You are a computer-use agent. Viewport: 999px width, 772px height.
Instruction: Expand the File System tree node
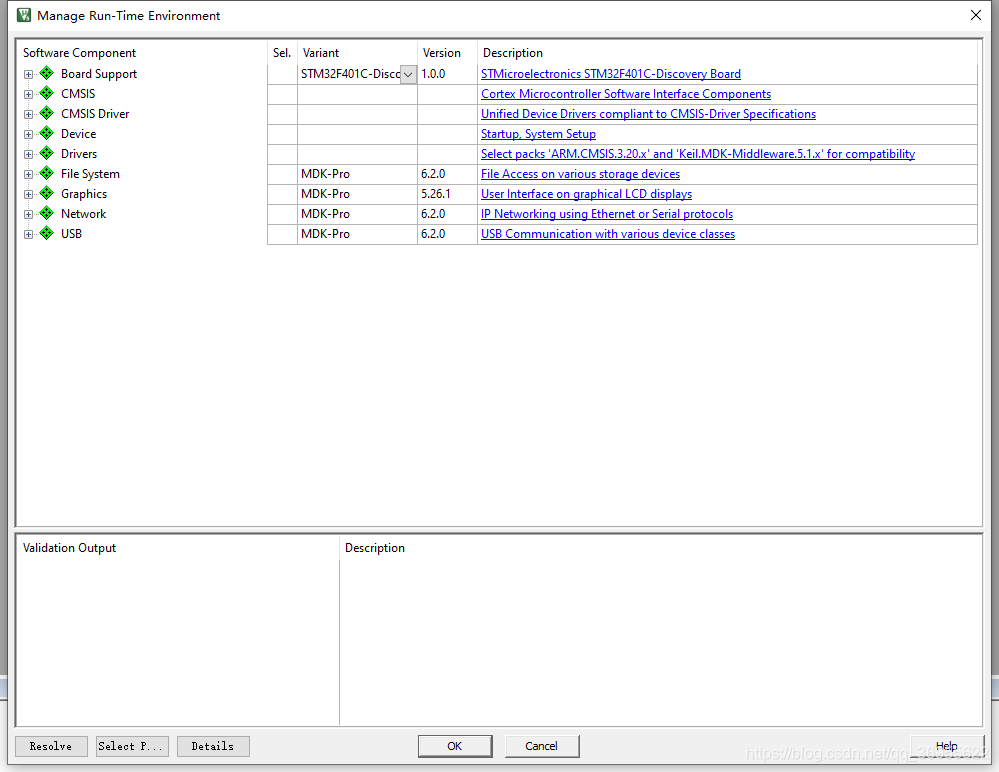point(28,175)
